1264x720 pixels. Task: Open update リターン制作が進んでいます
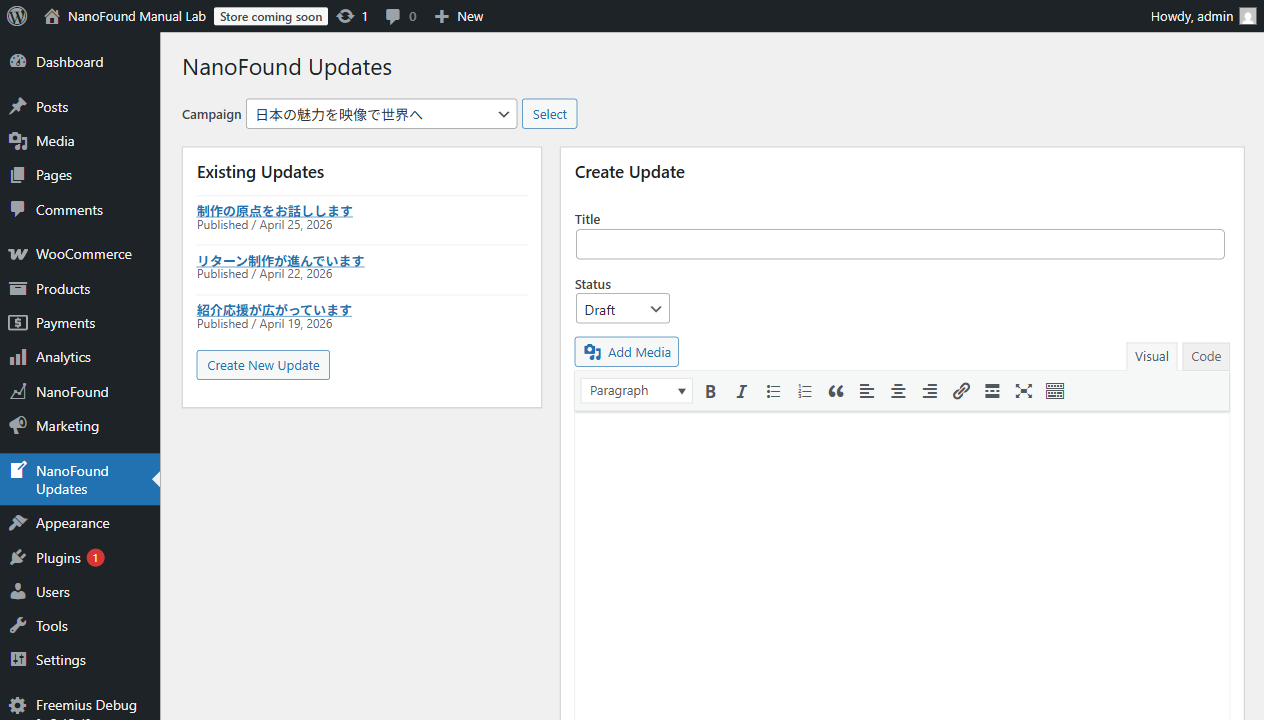click(x=281, y=261)
